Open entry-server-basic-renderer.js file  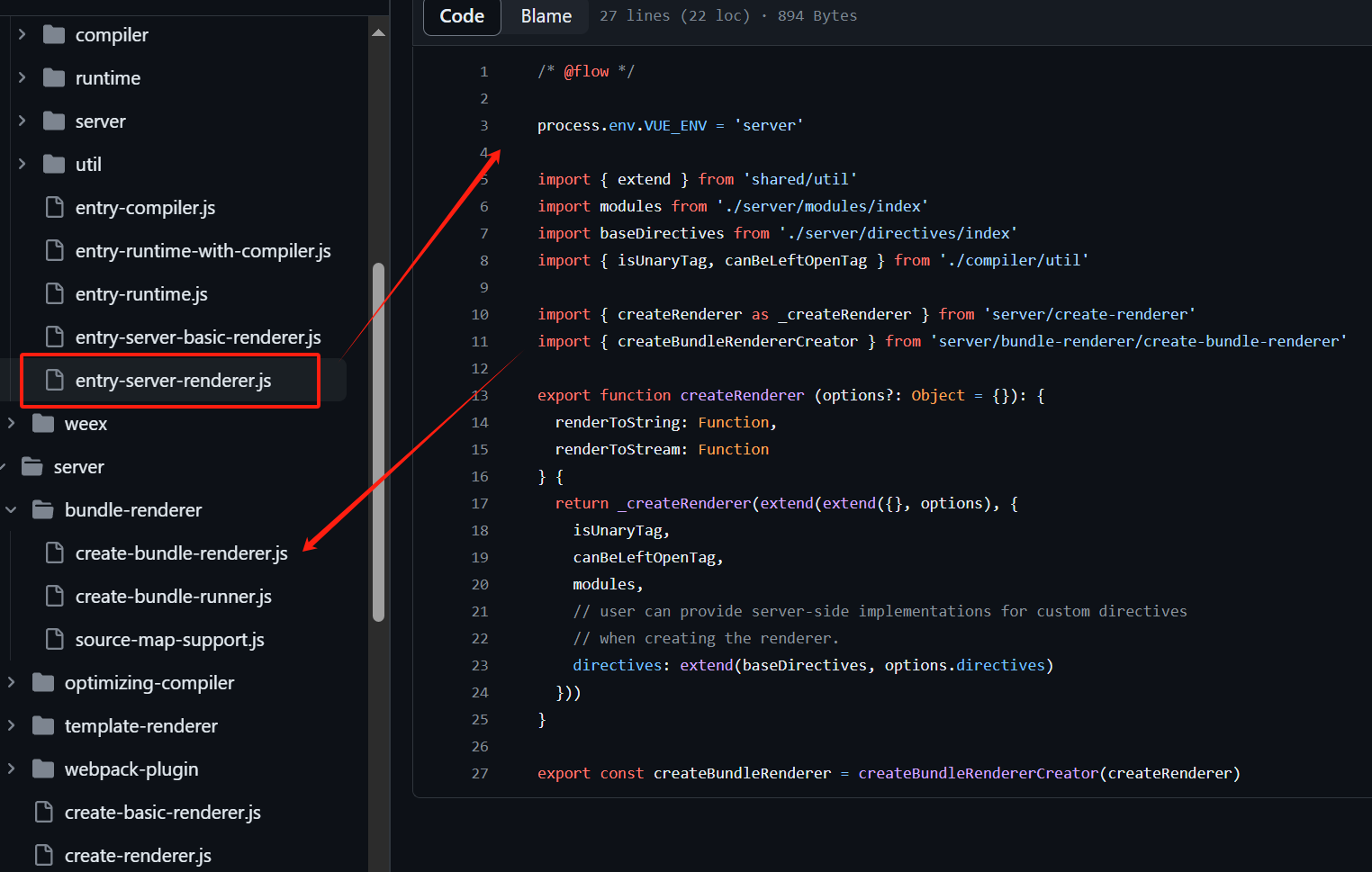click(198, 337)
